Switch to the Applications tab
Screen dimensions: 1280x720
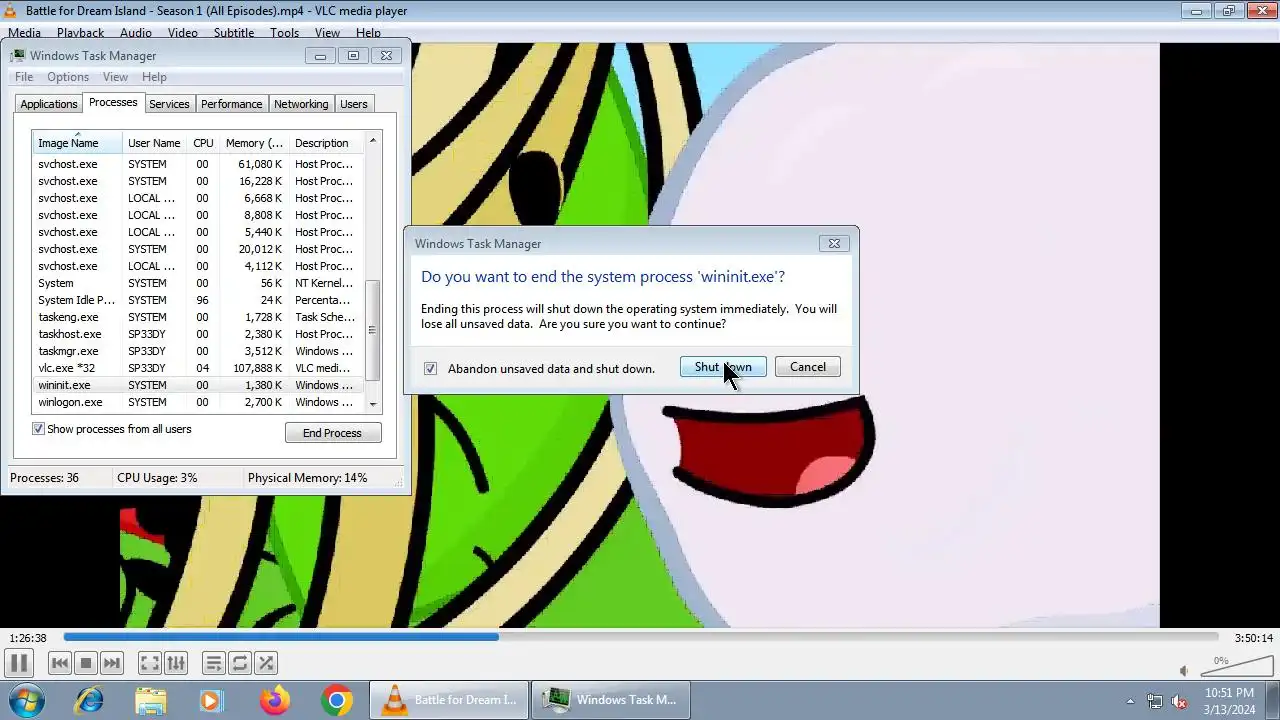point(48,104)
